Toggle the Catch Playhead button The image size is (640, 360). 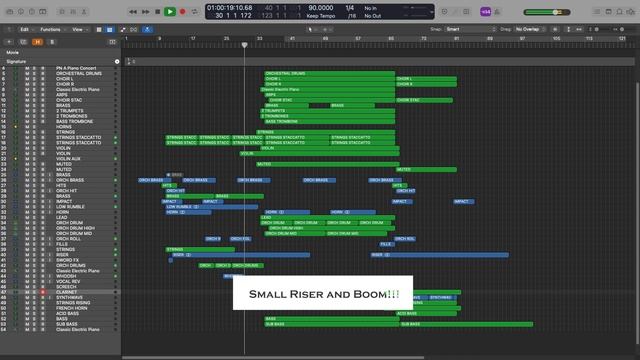pyautogui.click(x=147, y=29)
